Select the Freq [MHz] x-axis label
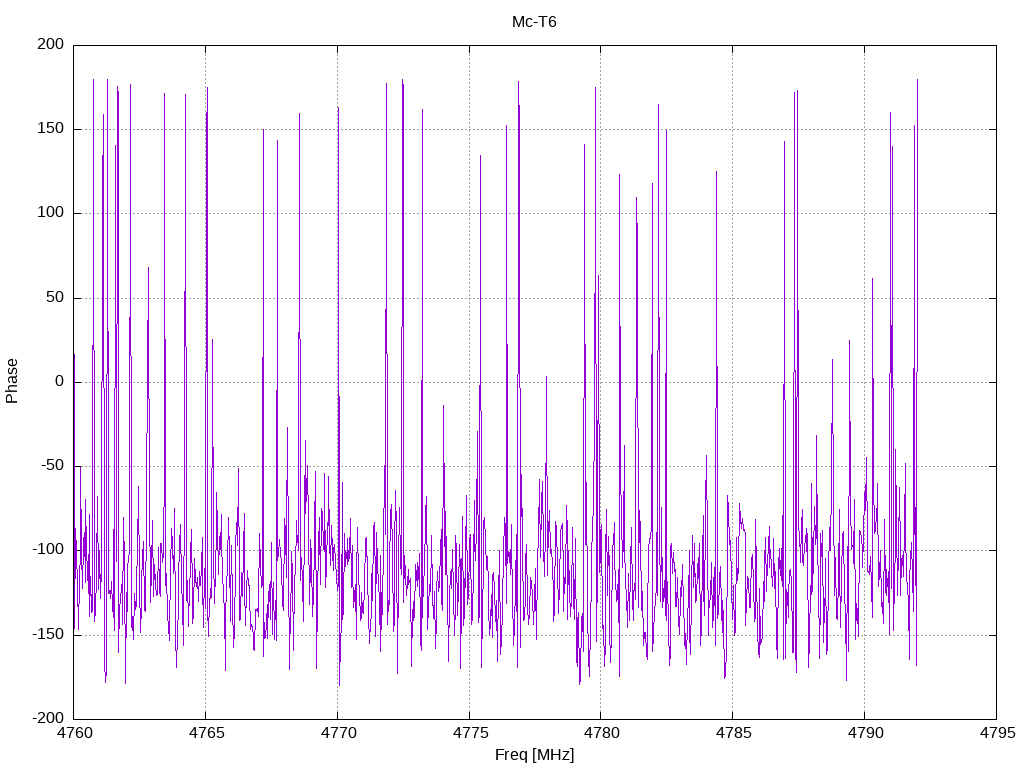The height and width of the screenshot is (768, 1024). click(x=534, y=755)
